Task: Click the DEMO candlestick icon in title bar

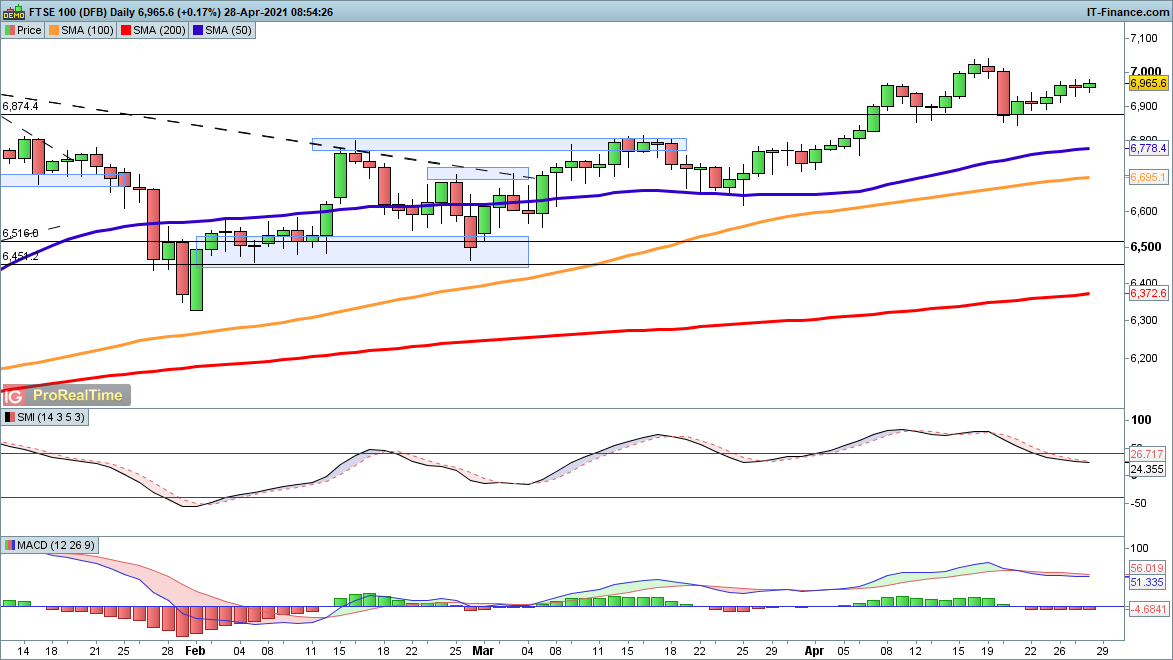Action: [x=12, y=11]
